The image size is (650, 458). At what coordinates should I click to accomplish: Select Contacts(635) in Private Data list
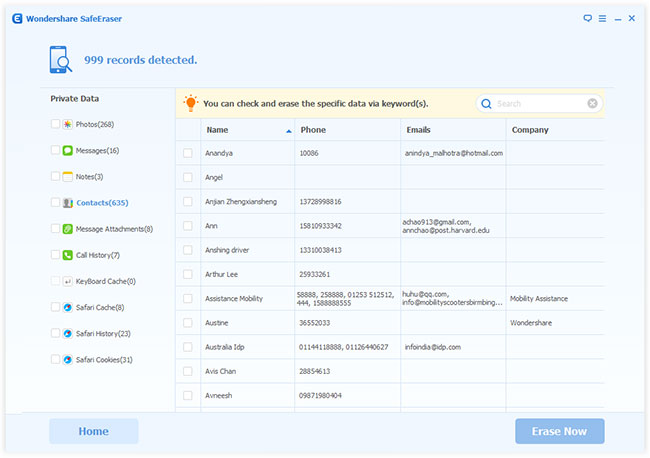[x=102, y=203]
